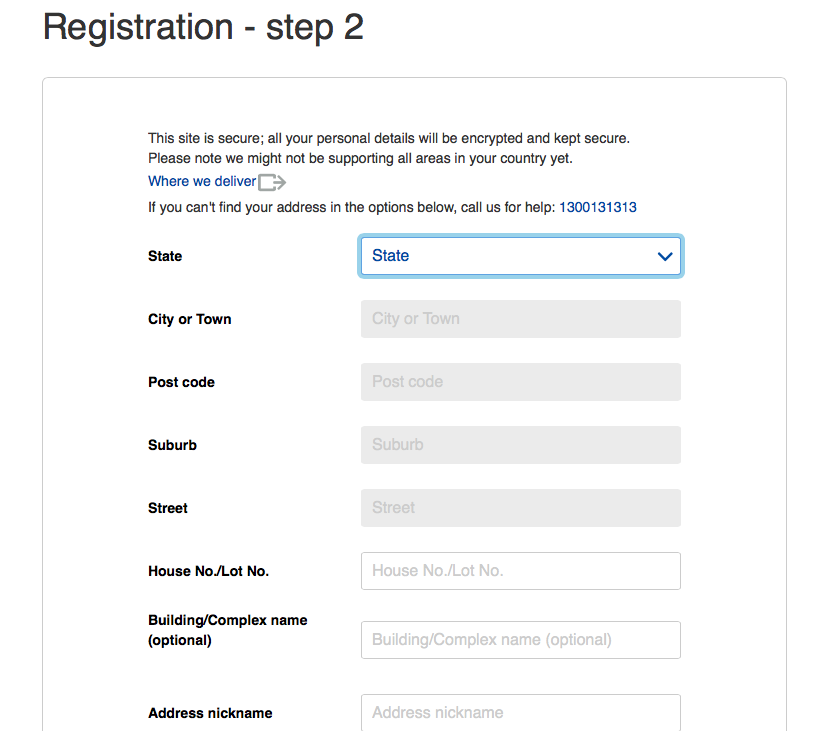Open the State dropdown field

[521, 256]
